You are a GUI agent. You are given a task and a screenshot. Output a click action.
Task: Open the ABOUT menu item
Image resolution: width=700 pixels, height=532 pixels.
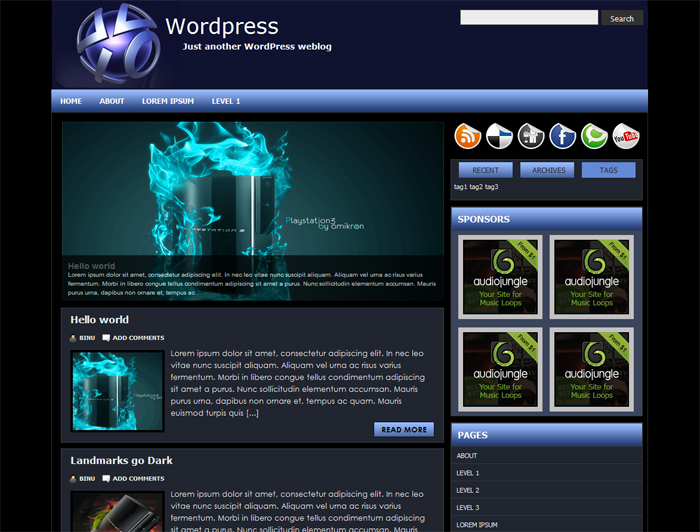point(112,101)
